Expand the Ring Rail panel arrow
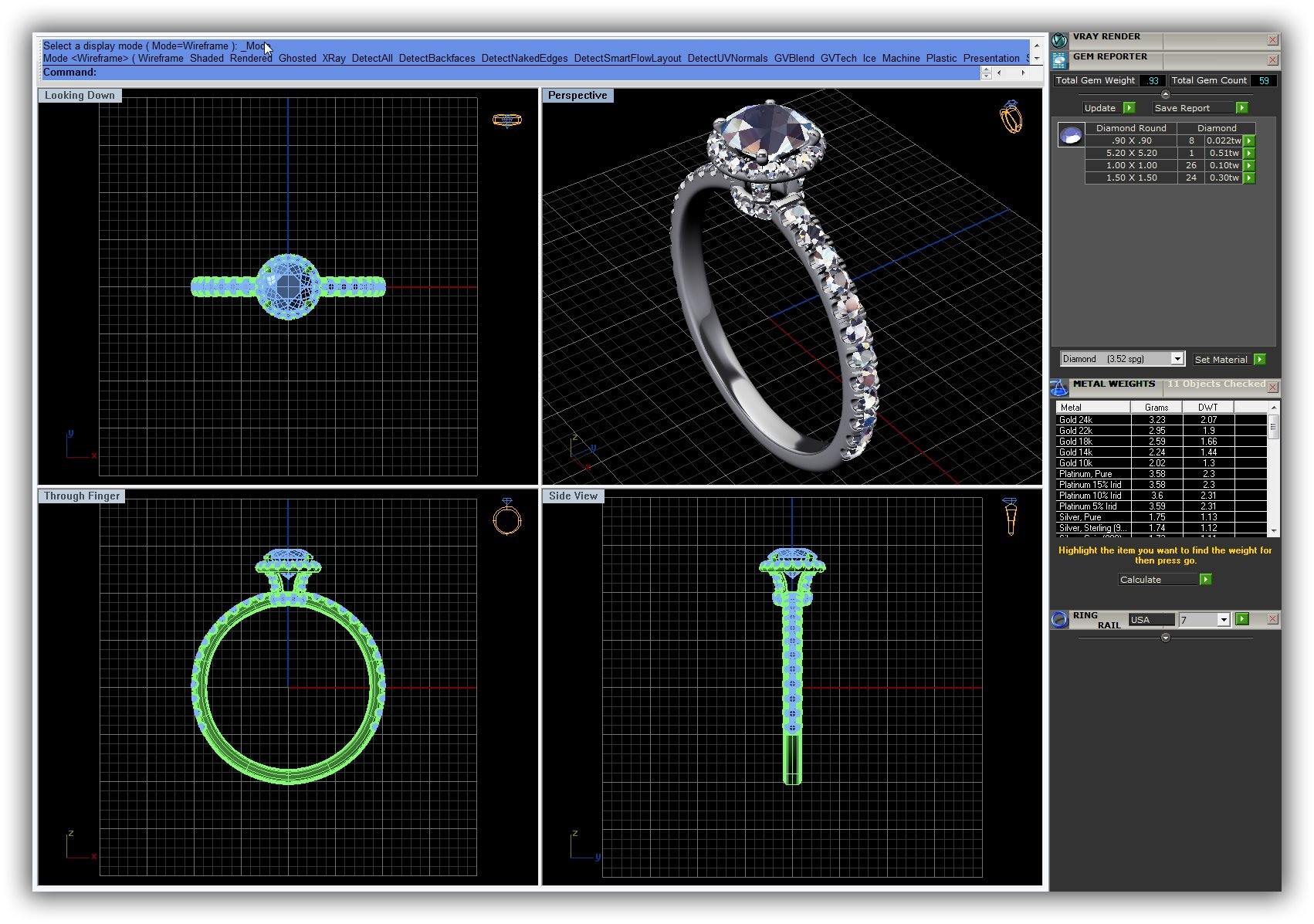Image resolution: width=1314 pixels, height=924 pixels. coord(1165,638)
